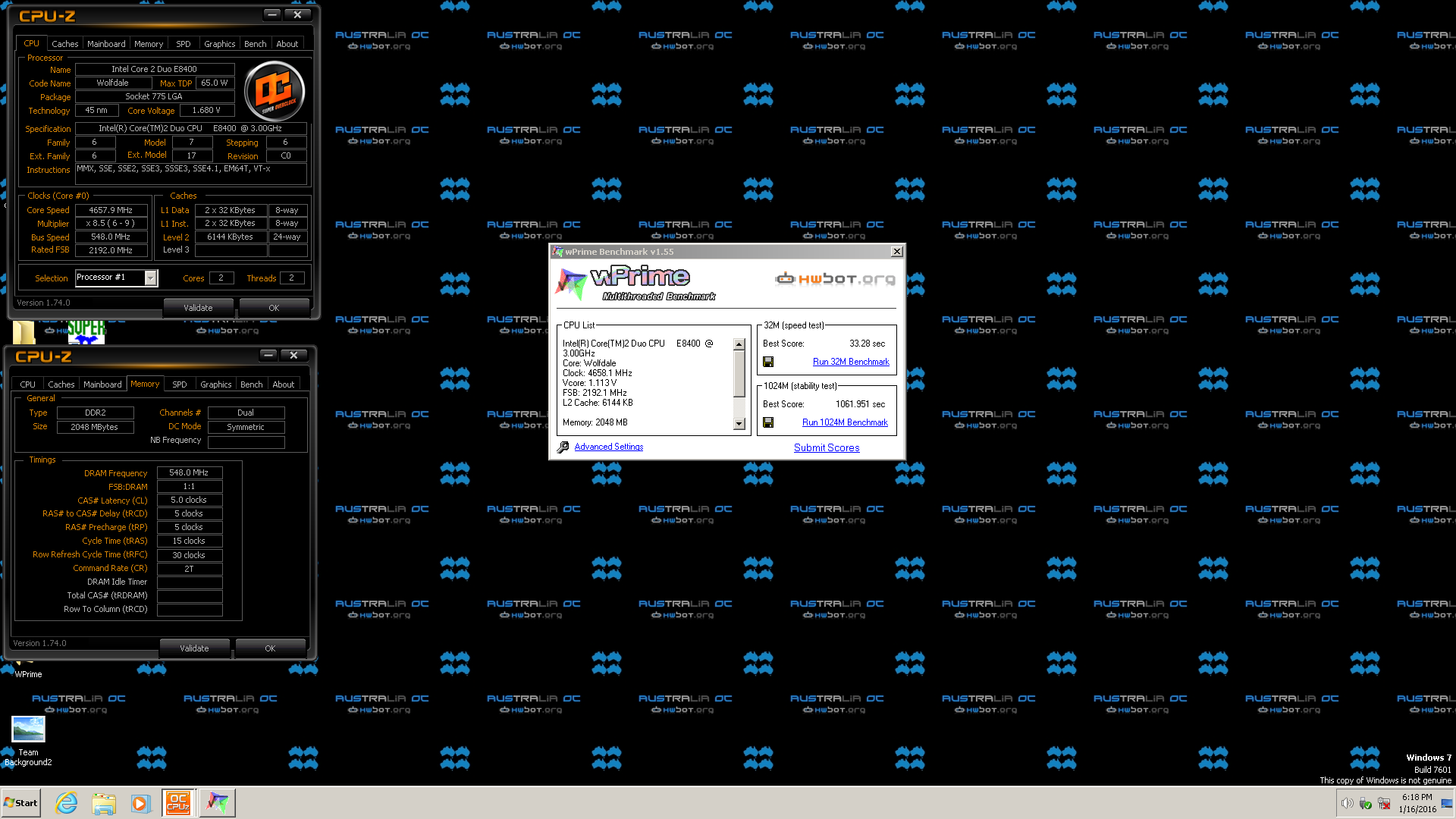Click the DRAM Frequency value 548.0 MHz
This screenshot has height=819, width=1456.
[189, 472]
